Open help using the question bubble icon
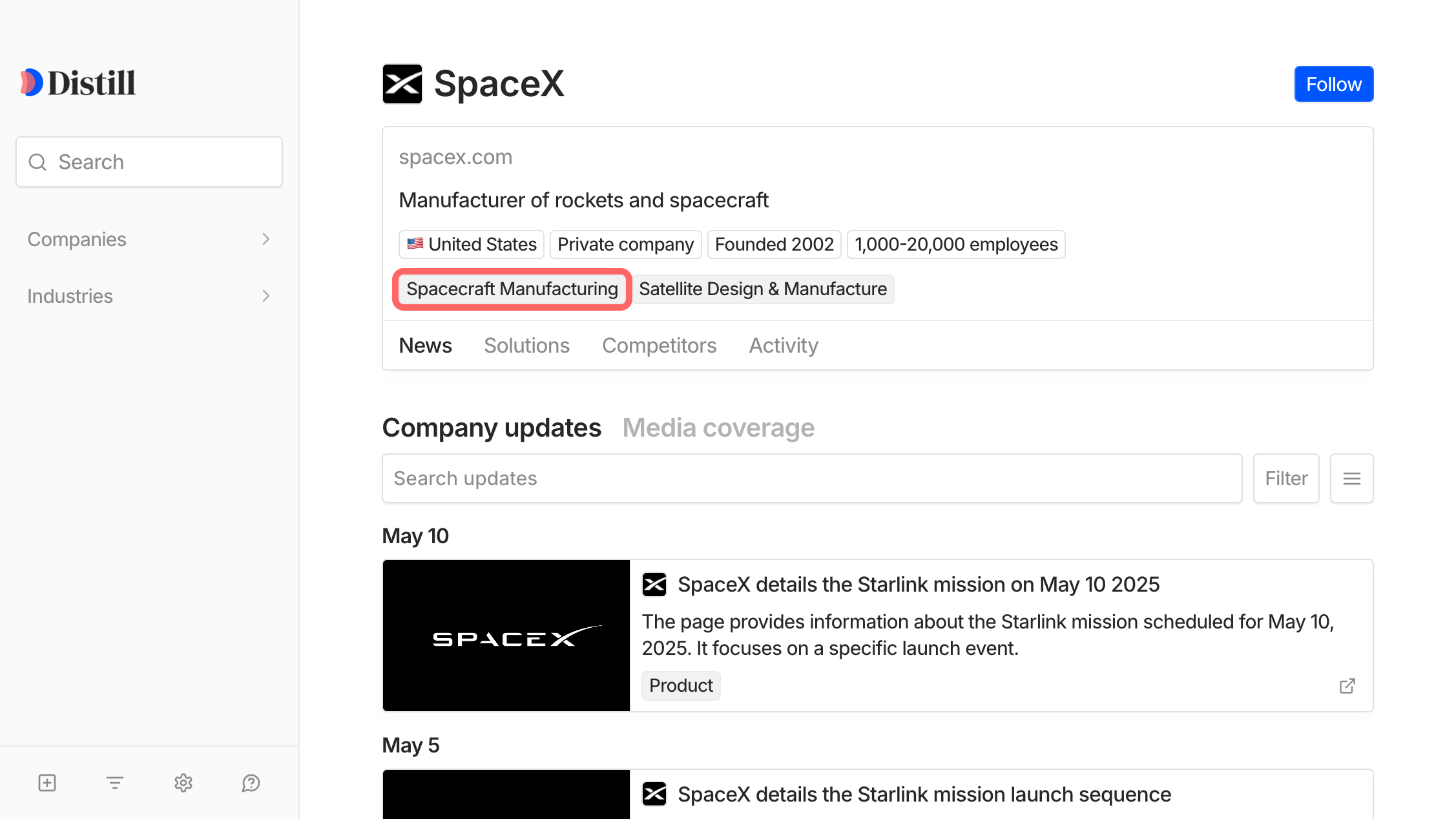1456x819 pixels. 251,782
